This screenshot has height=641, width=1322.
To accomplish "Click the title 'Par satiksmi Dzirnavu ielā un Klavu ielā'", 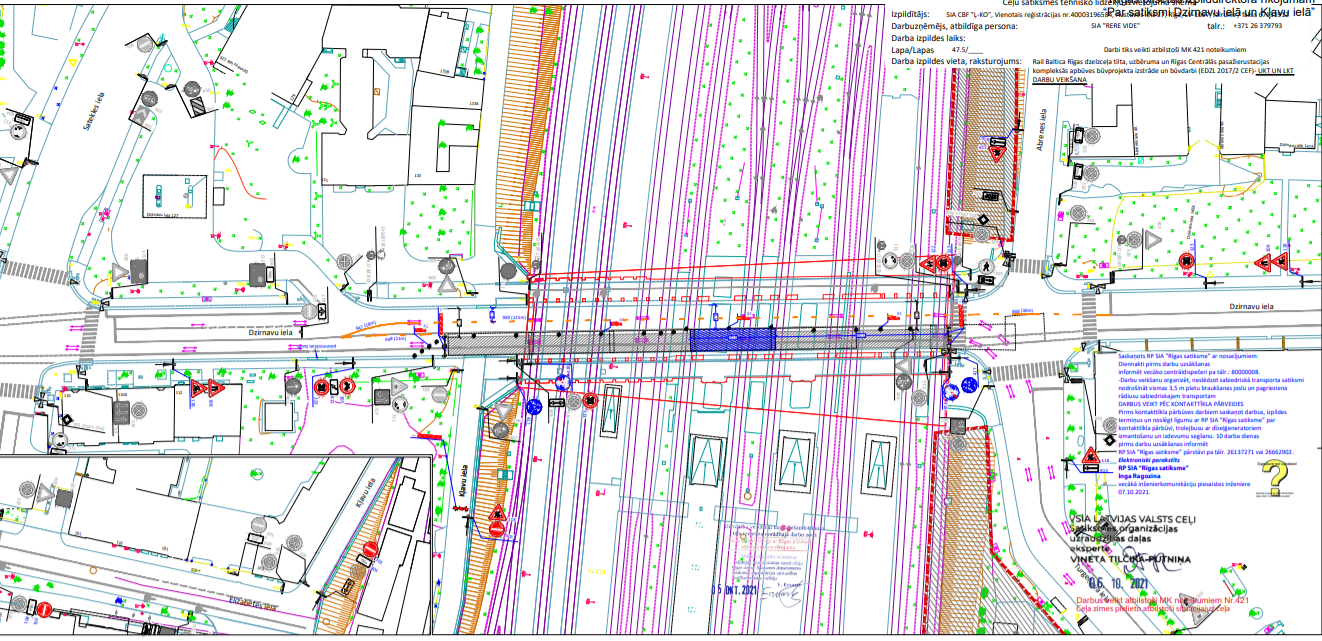I will coord(1209,13).
